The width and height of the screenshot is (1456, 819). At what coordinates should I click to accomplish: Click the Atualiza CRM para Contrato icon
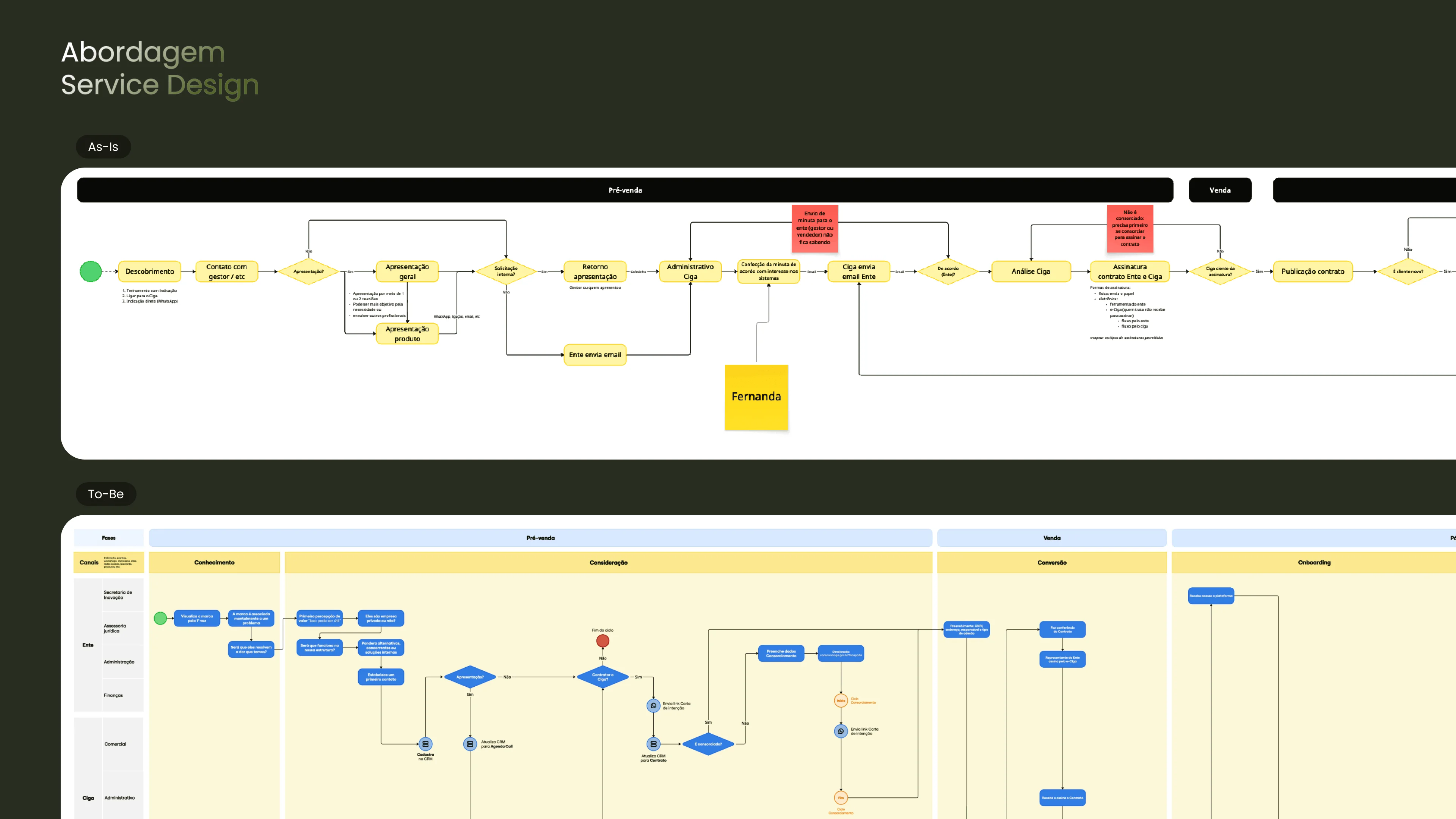point(653,744)
